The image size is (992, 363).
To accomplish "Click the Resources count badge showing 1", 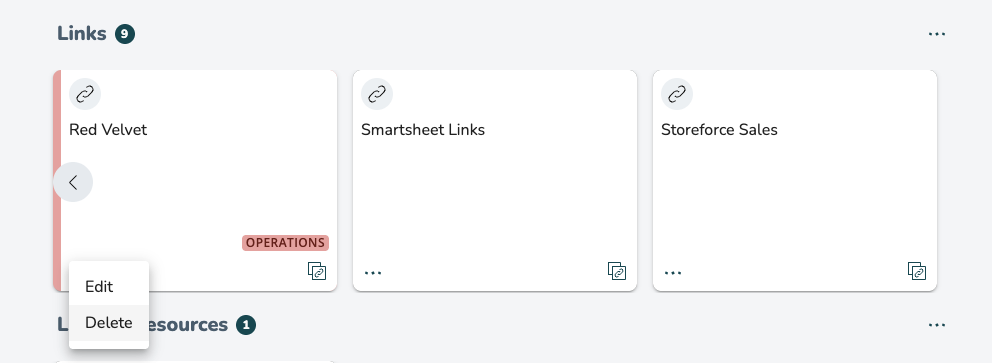I will [x=246, y=325].
